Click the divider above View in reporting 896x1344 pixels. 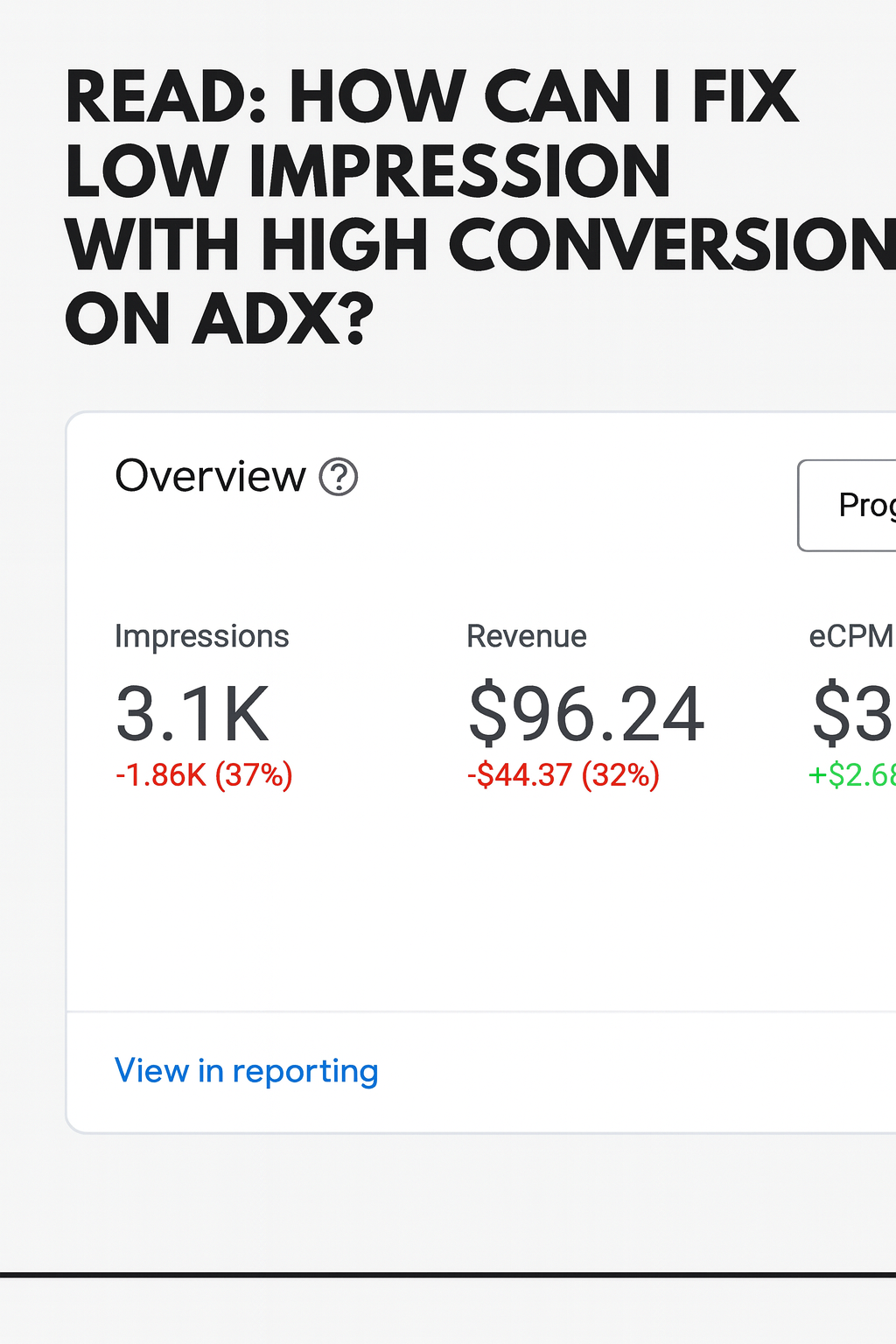click(481, 1011)
